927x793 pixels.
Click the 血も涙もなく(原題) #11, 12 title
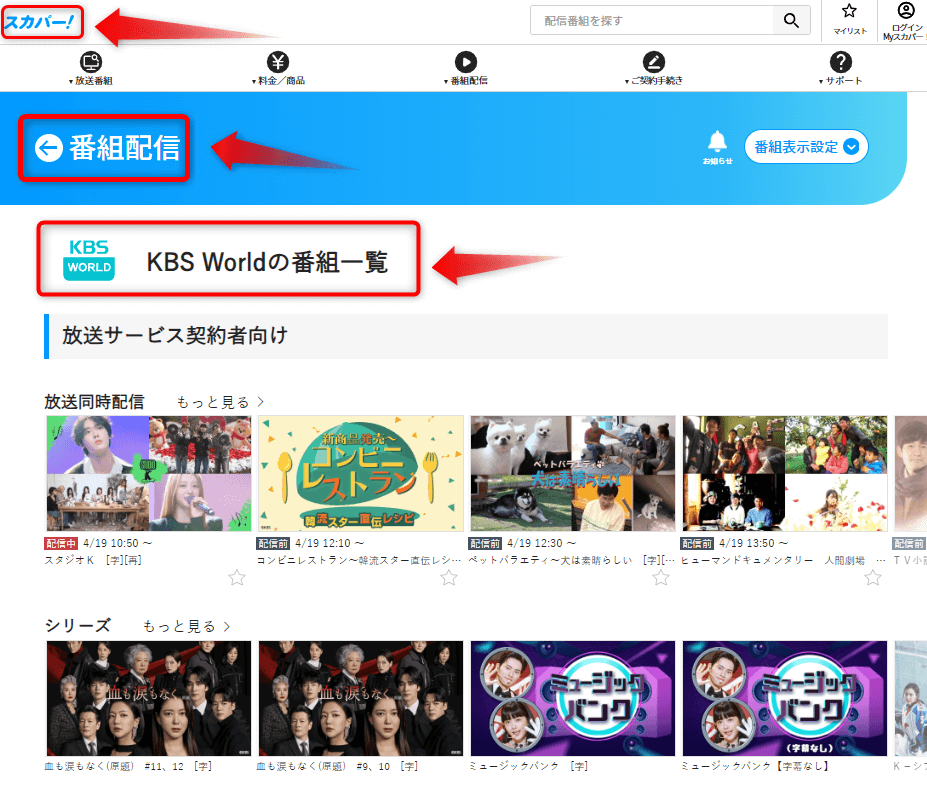128,766
